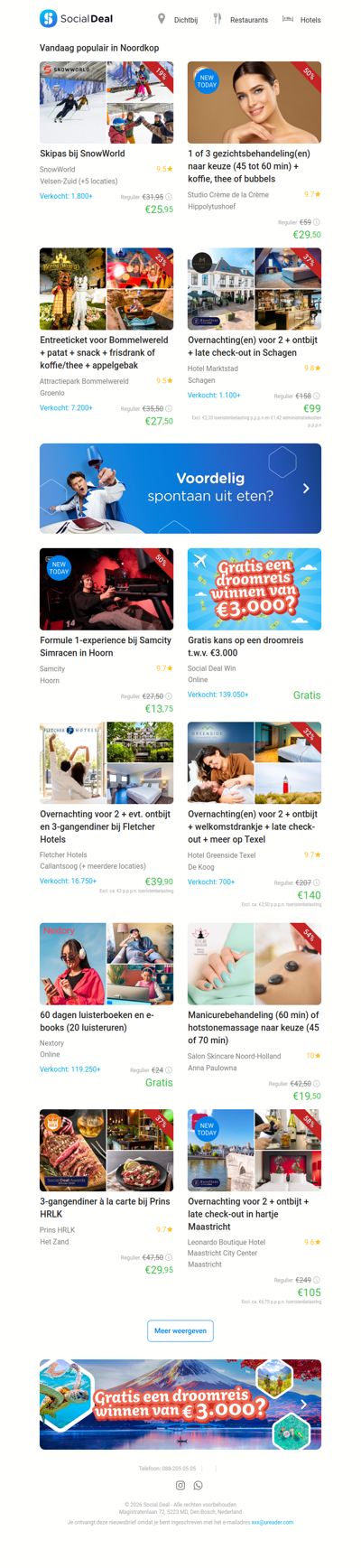
Task: Click arrow on Voordelig spontaan uit eten banner
Action: (307, 488)
